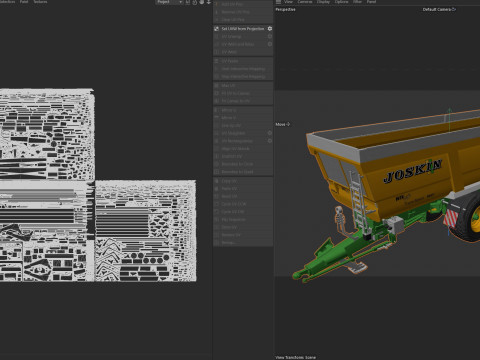Image resolution: width=480 pixels, height=360 pixels.
Task: Select the Add UV Pins command
Action: (x=243, y=4)
